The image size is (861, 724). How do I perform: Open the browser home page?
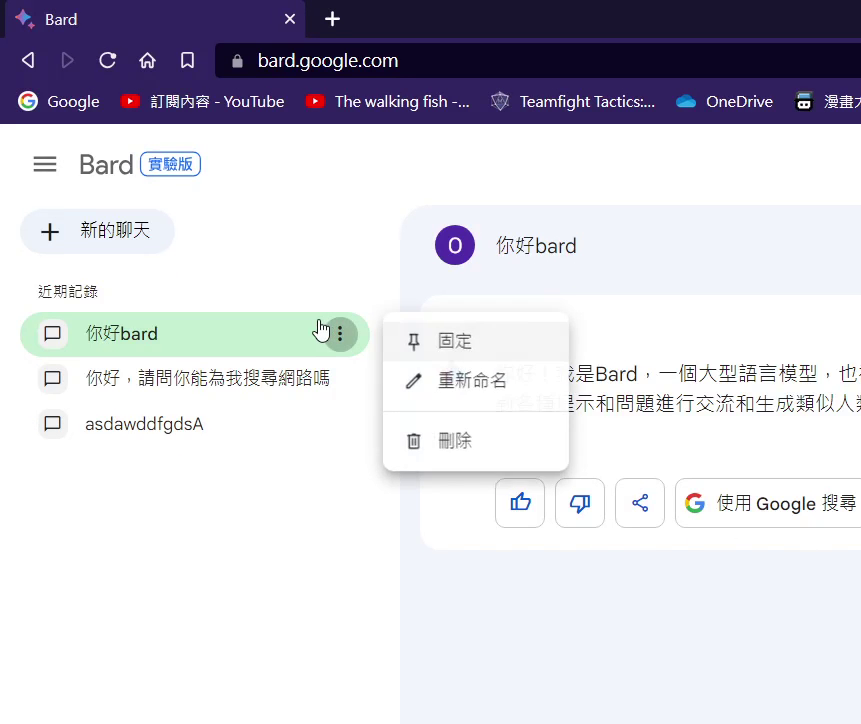click(147, 60)
